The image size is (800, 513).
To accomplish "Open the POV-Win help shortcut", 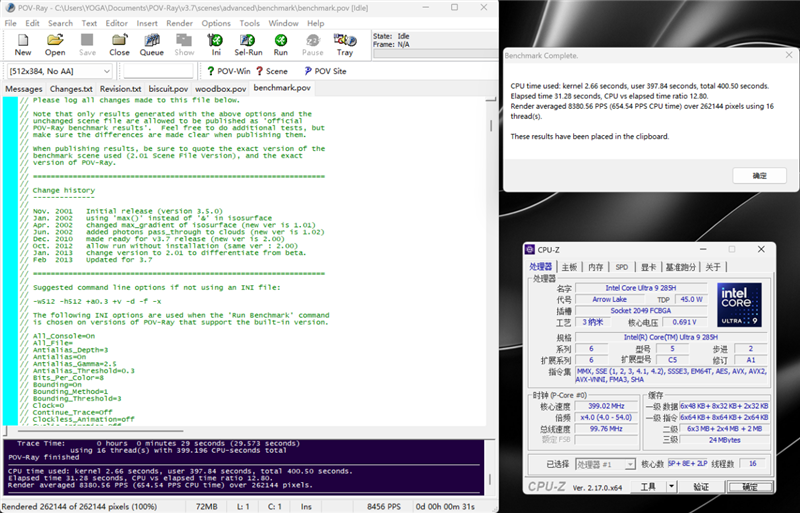I will coord(228,71).
